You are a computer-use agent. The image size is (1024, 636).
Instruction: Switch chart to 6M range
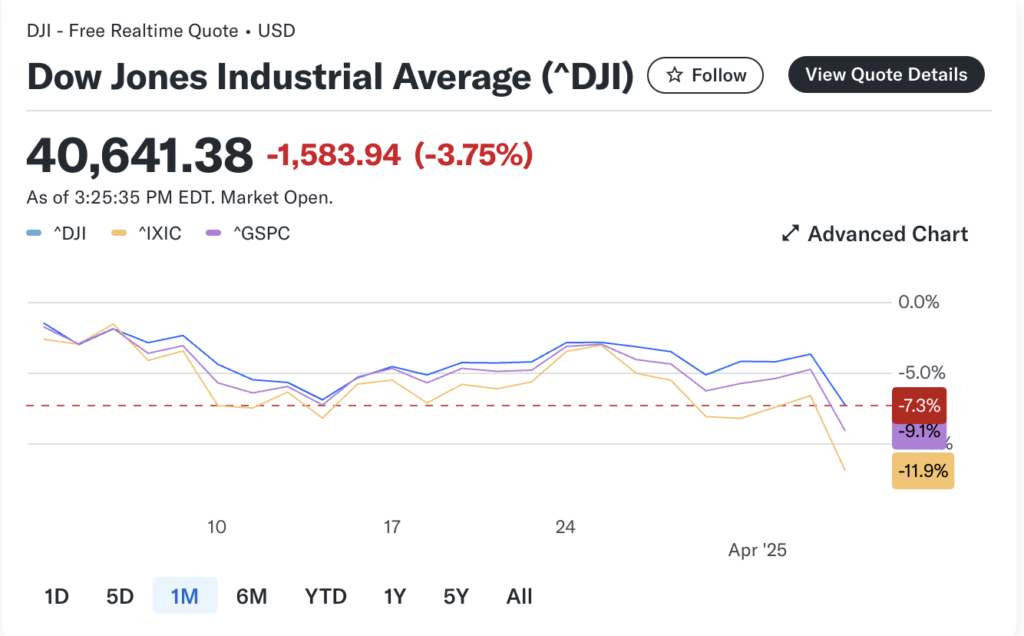point(251,596)
